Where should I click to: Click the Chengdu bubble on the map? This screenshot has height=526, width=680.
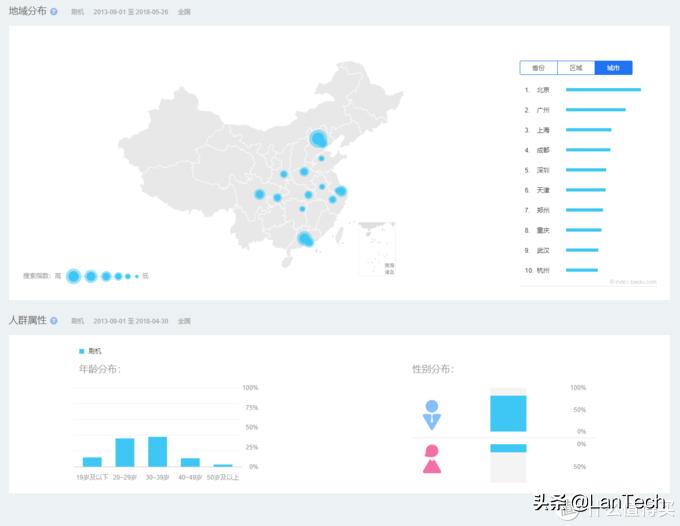point(259,194)
